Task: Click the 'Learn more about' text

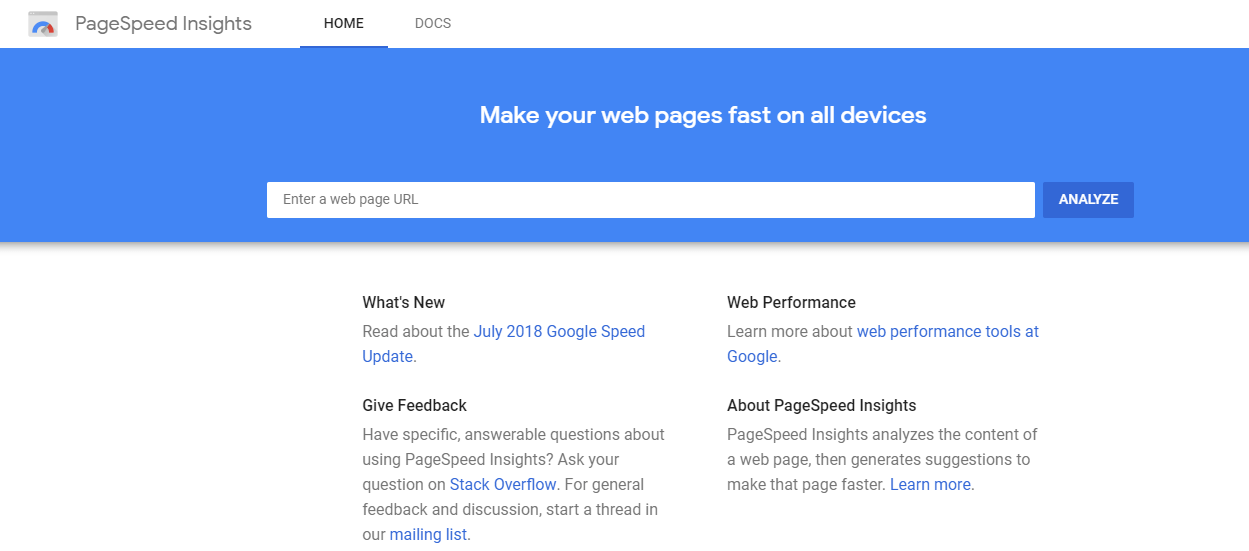Action: pos(789,331)
